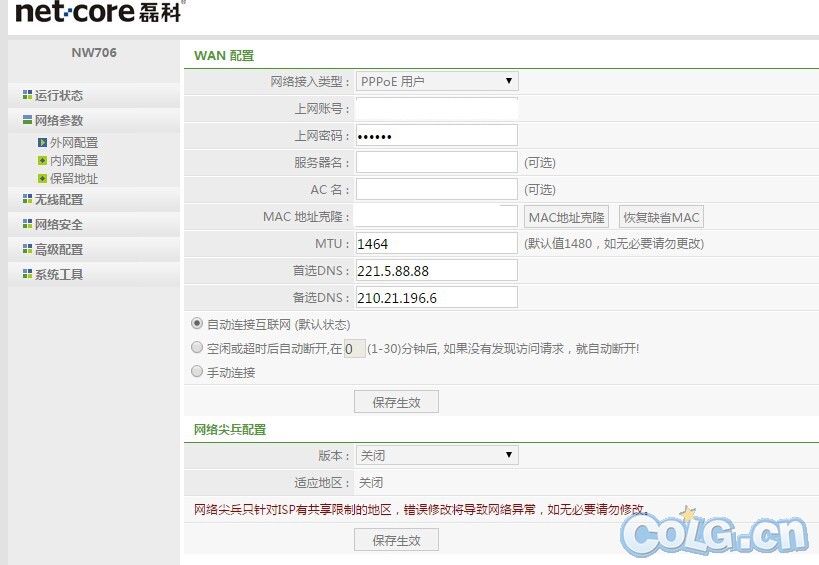
Task: Click the 恢复缺省MAC button
Action: pyautogui.click(x=661, y=217)
